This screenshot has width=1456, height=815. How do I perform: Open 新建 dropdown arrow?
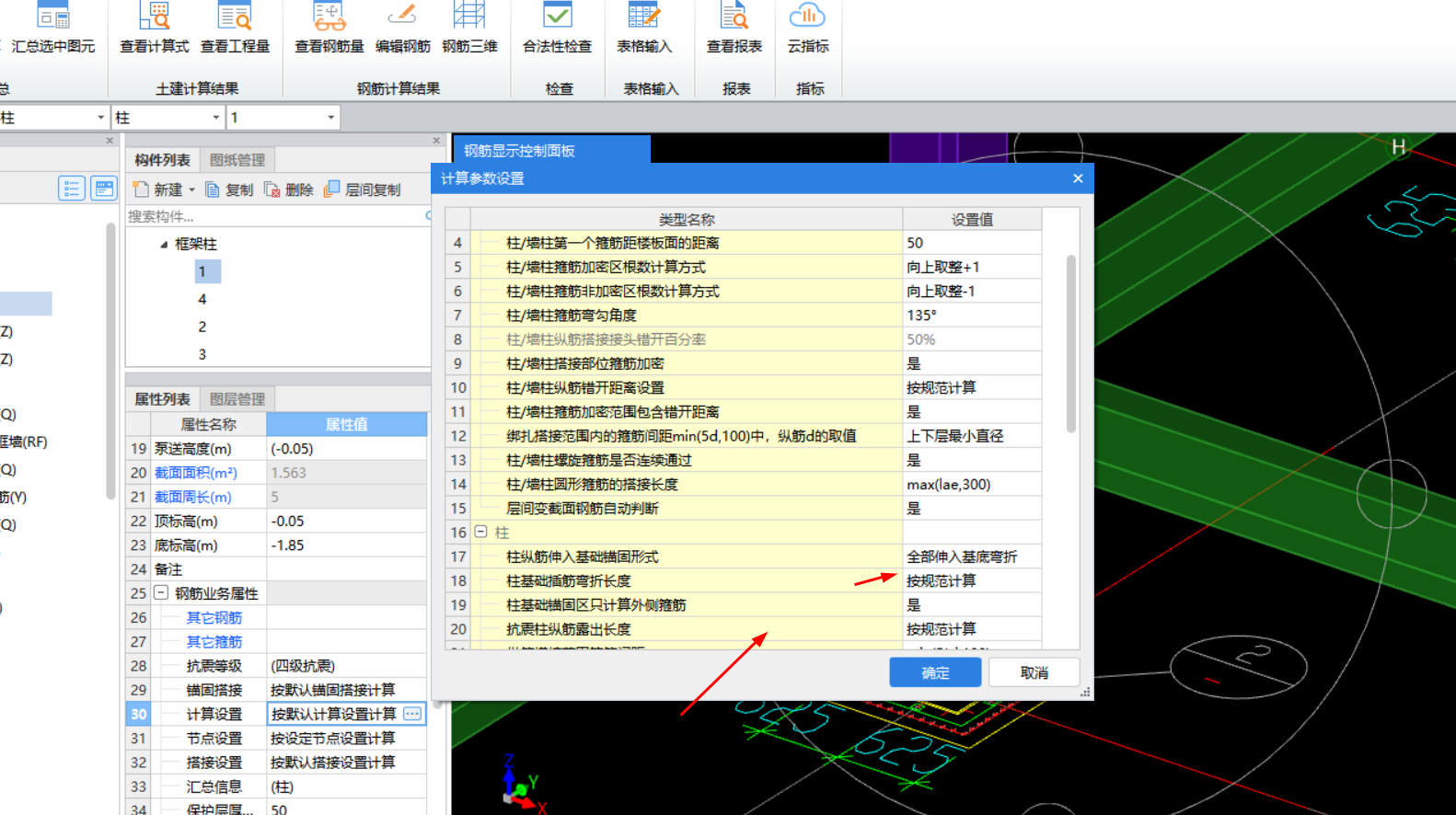point(191,190)
